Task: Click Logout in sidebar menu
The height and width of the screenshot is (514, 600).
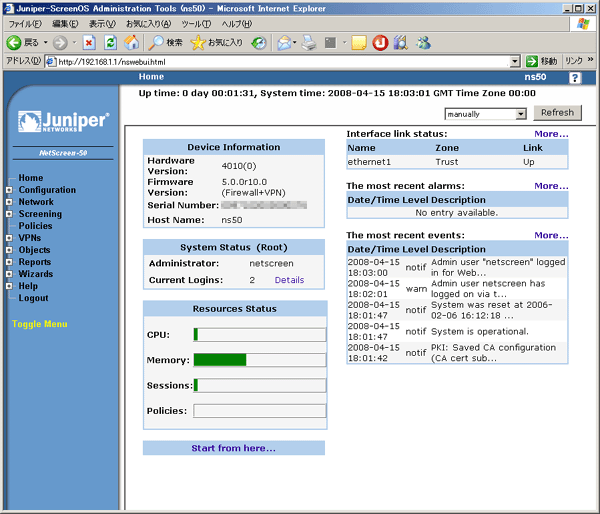Action: tap(34, 298)
